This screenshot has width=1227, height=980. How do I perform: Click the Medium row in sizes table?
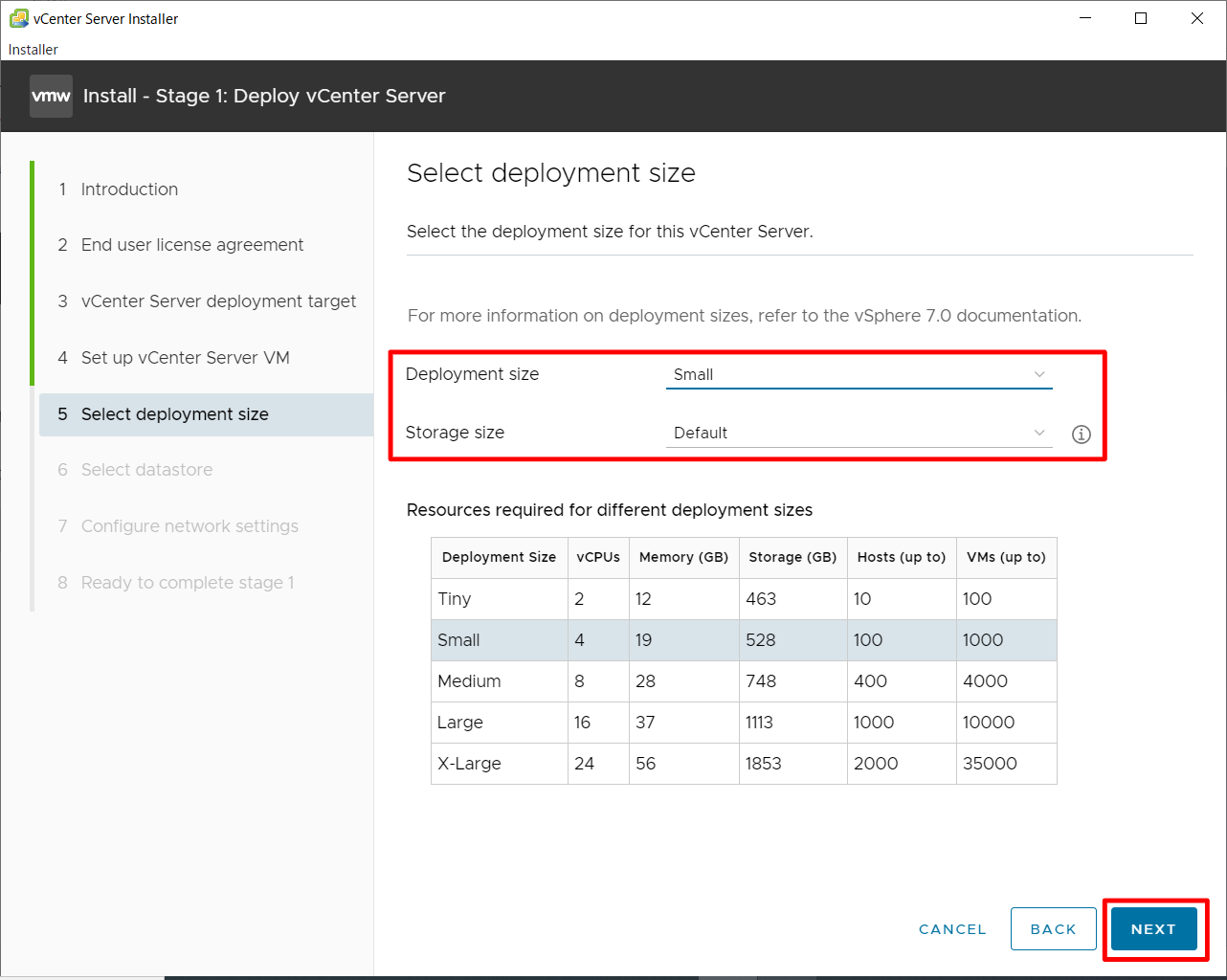point(744,681)
